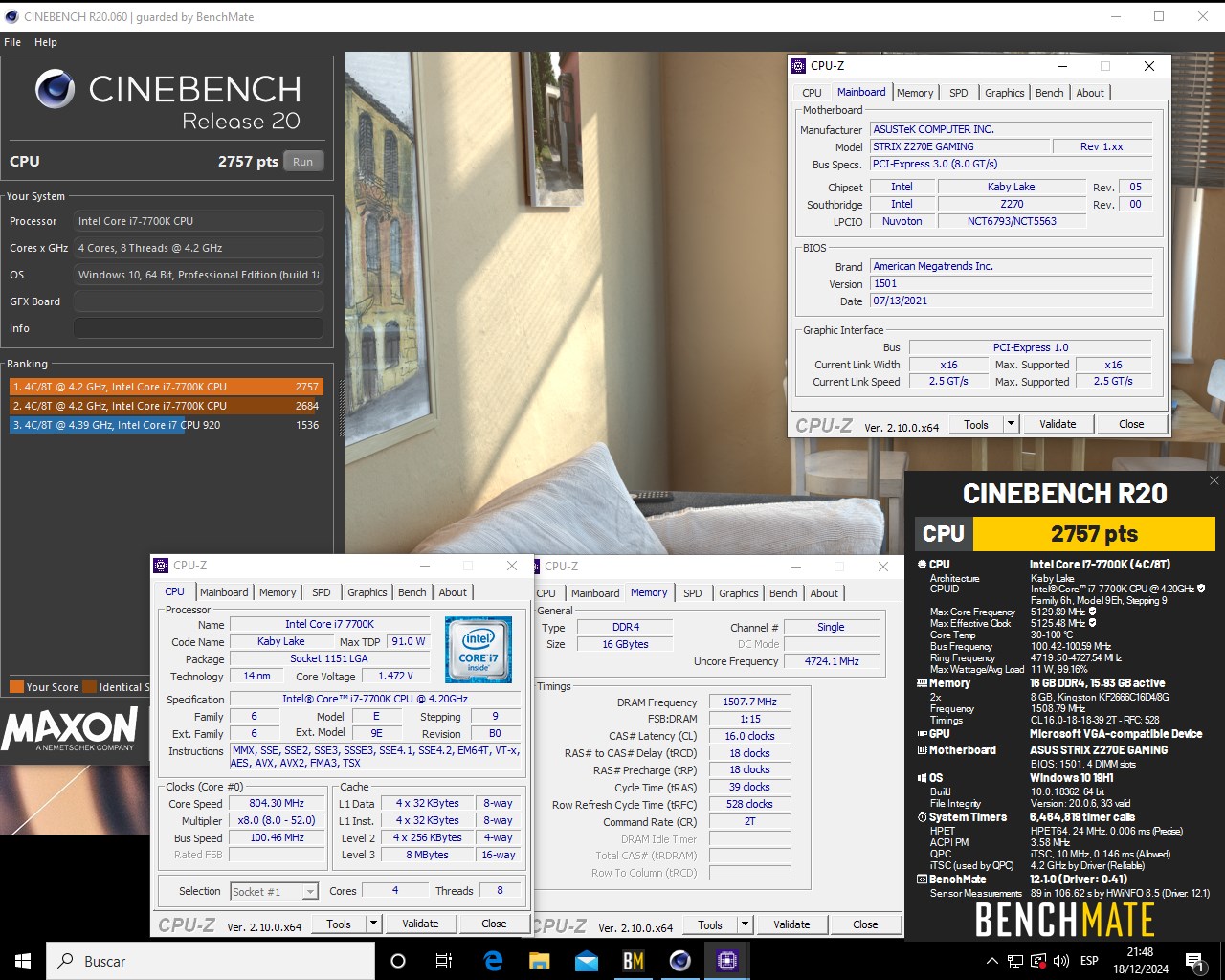Click Close button in CPU tab CPU-Z window
1225x980 pixels.
point(494,924)
